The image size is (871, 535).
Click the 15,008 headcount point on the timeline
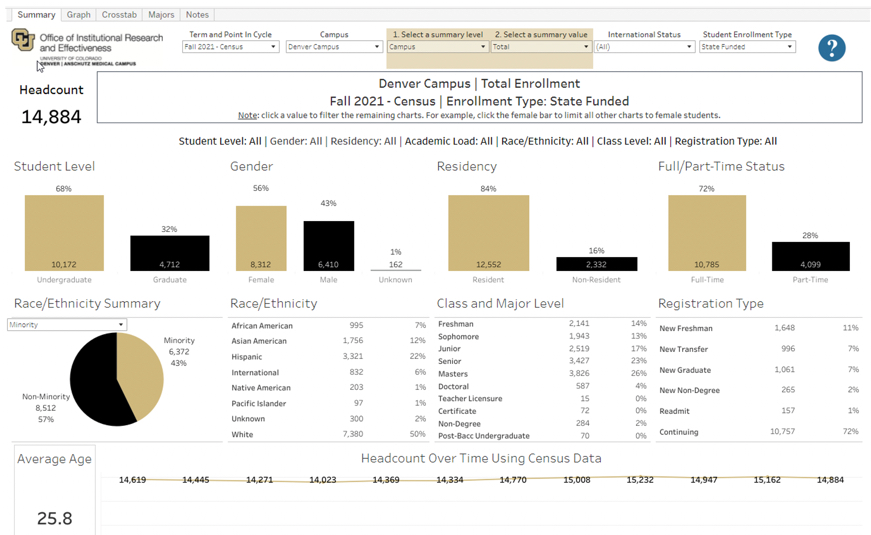[577, 479]
